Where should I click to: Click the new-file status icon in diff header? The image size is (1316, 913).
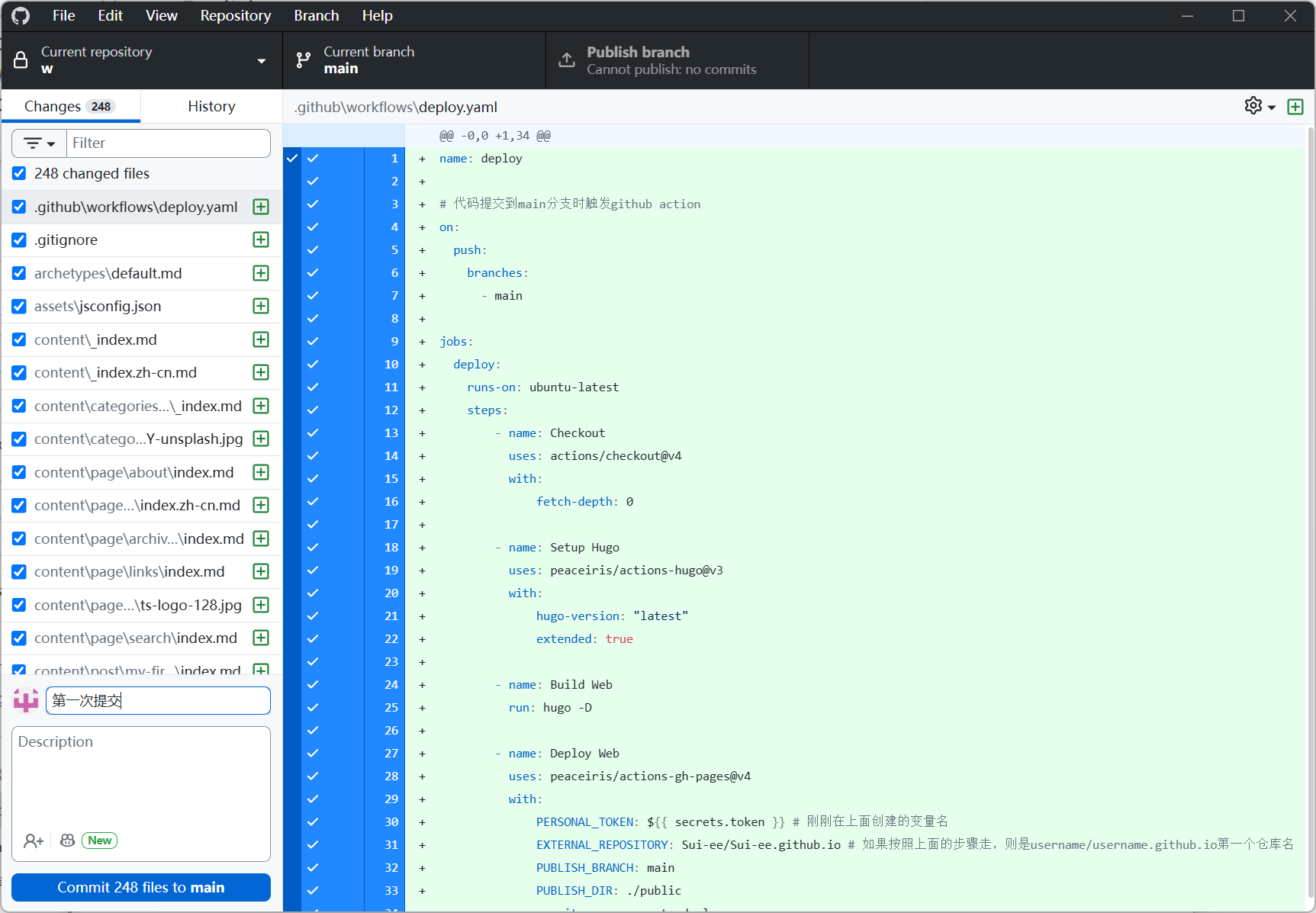[x=1295, y=107]
